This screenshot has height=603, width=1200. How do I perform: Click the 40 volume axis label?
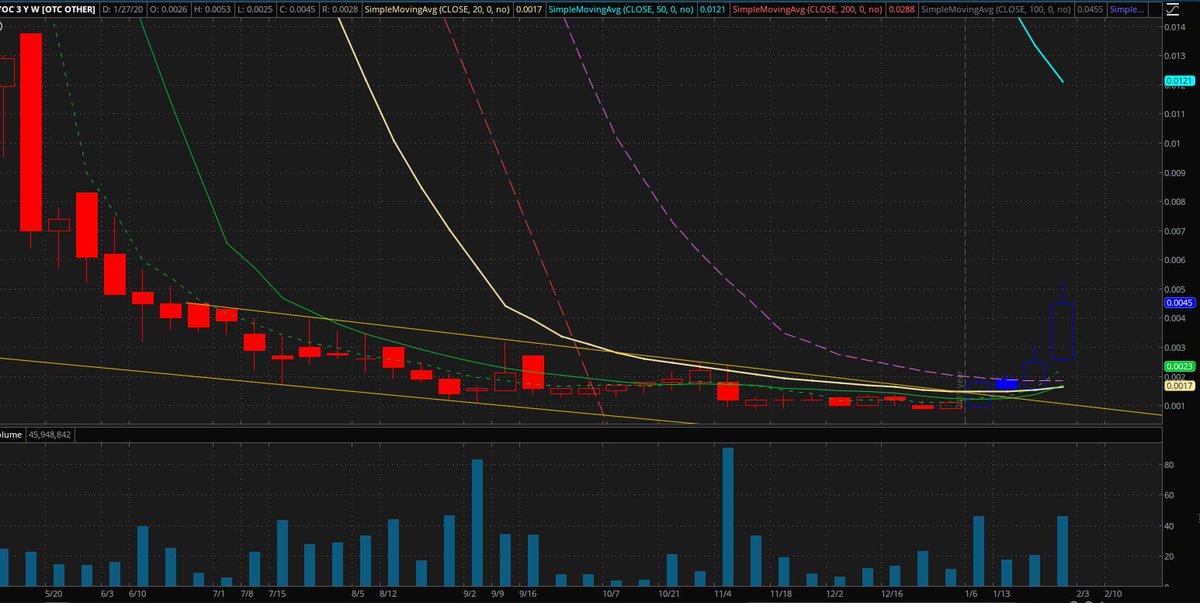click(x=1168, y=525)
